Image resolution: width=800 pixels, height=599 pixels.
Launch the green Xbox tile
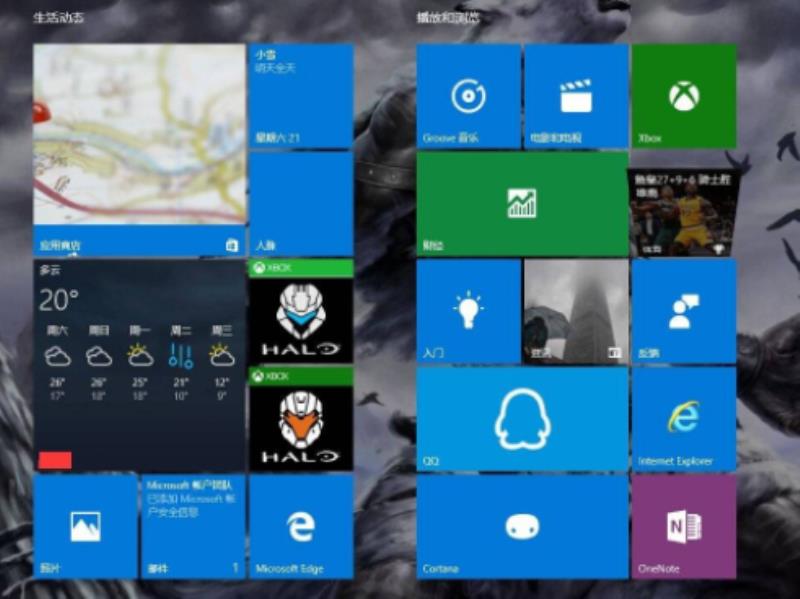click(684, 96)
